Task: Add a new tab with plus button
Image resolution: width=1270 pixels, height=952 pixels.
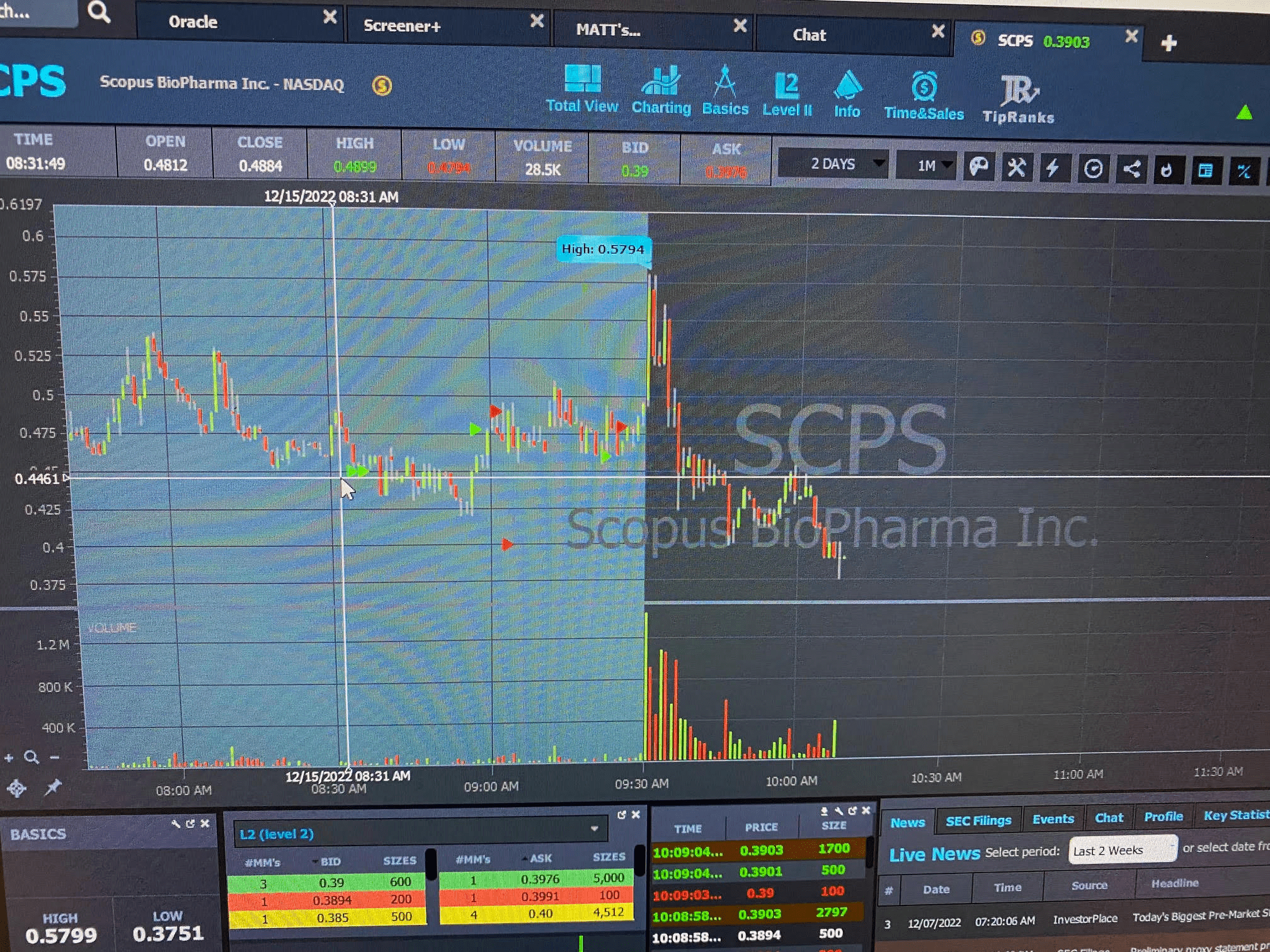Action: click(x=1169, y=43)
